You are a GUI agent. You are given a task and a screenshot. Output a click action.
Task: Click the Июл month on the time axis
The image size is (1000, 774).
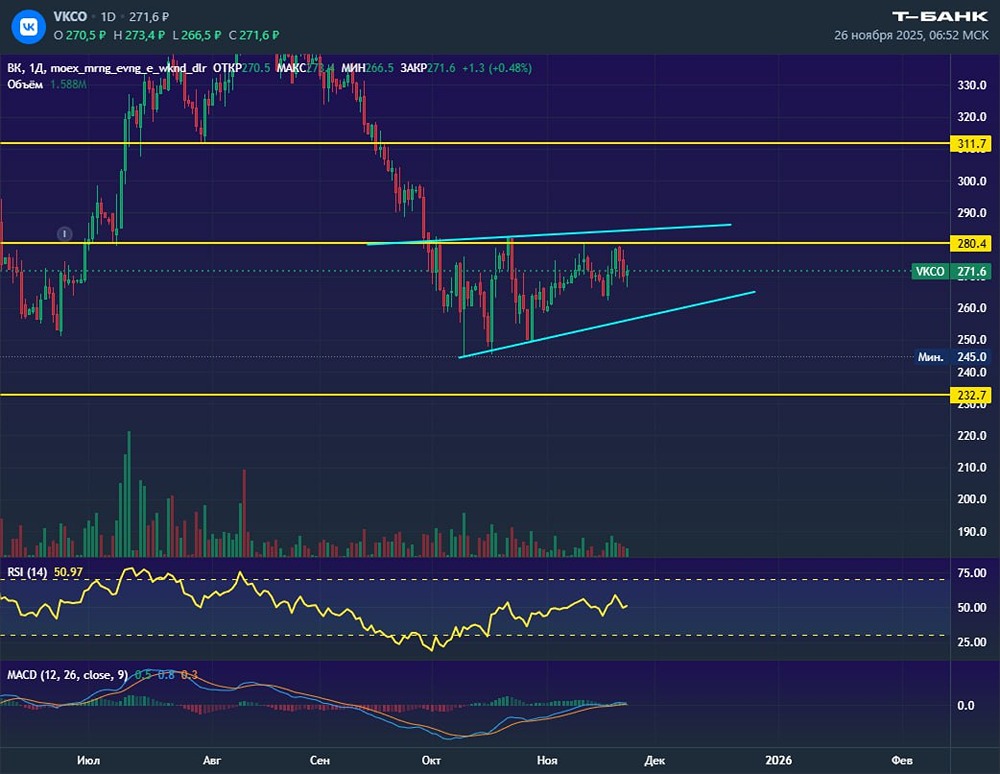88,760
